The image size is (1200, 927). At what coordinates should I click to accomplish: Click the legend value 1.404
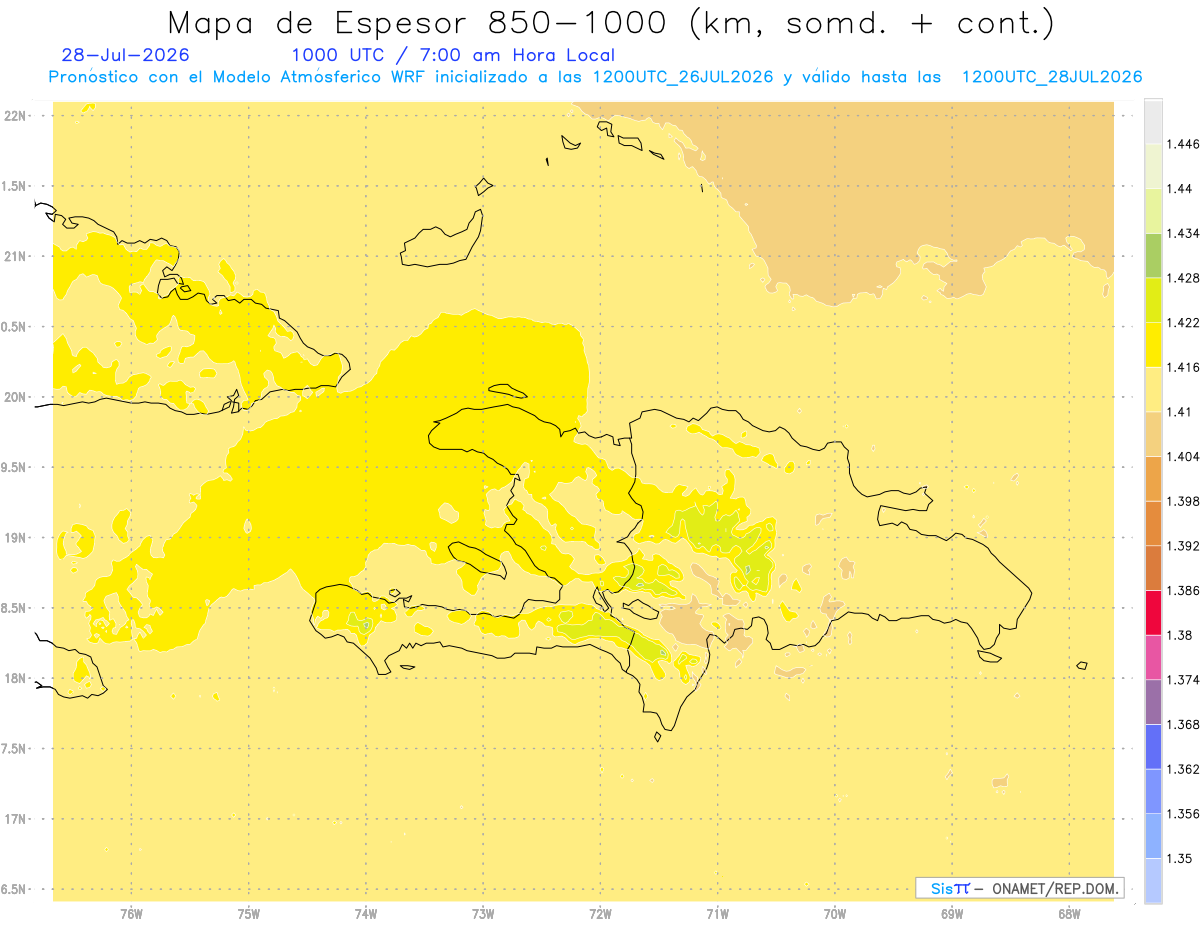[x=1184, y=456]
